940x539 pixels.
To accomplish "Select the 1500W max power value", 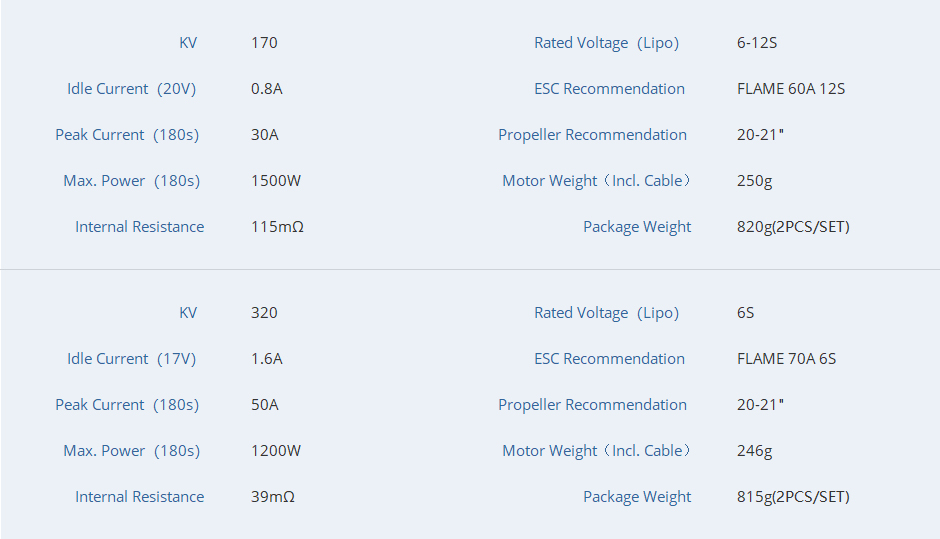I will (x=276, y=181).
